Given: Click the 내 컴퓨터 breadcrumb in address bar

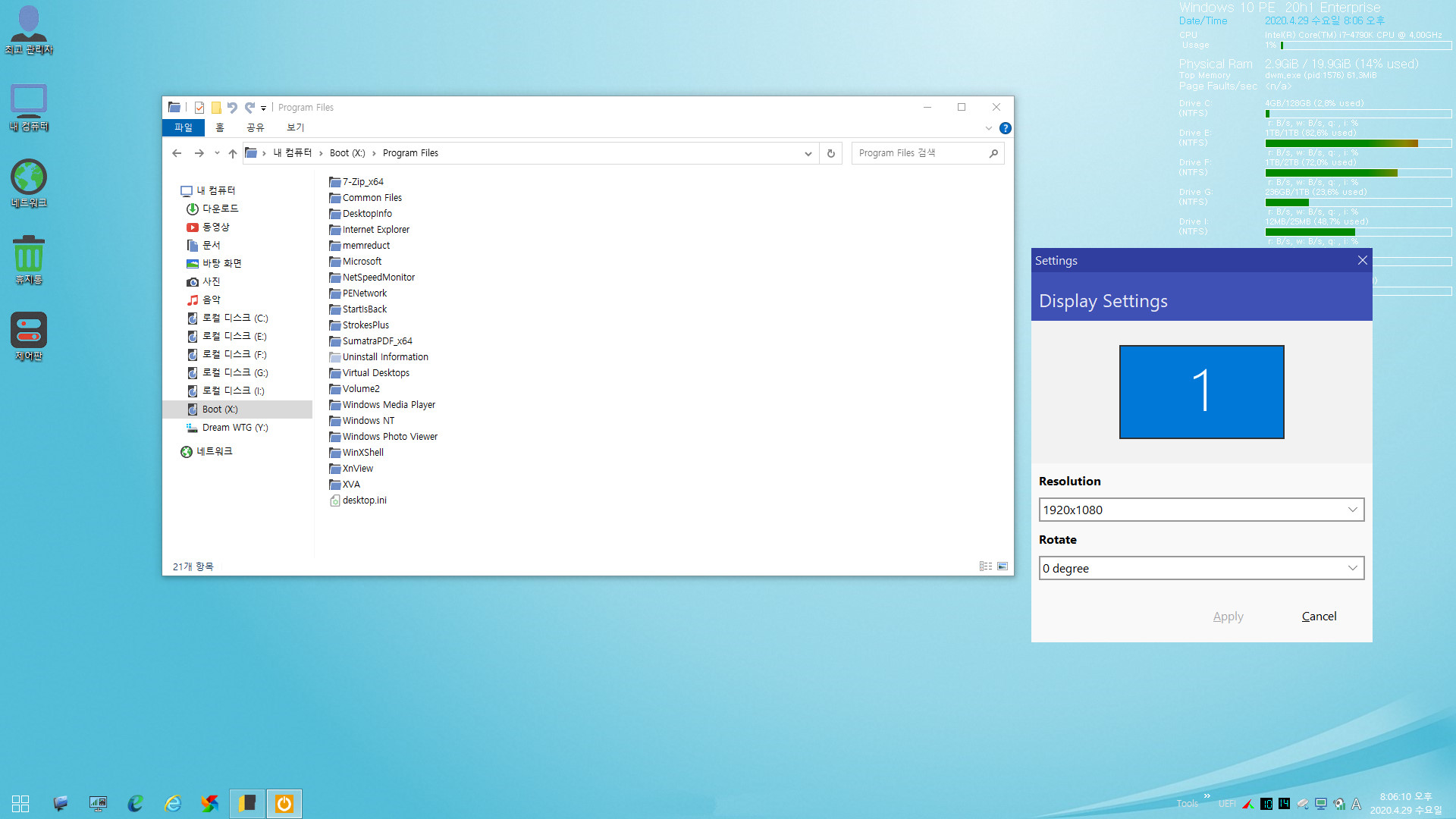Looking at the screenshot, I should 293,153.
